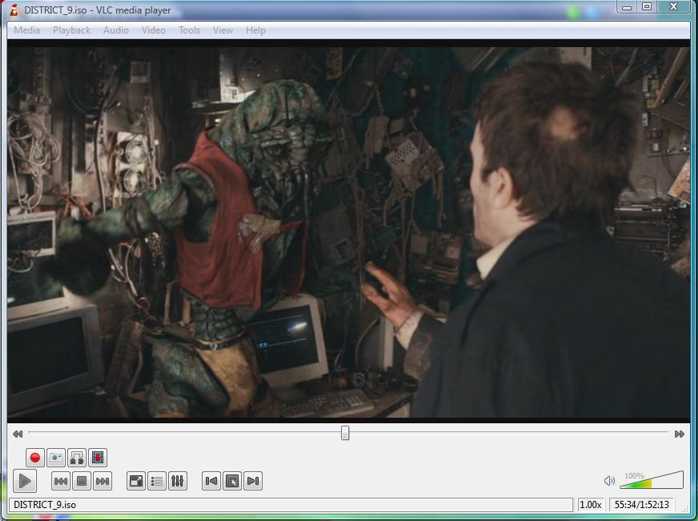
Task: Open the Playback menu
Action: (71, 30)
